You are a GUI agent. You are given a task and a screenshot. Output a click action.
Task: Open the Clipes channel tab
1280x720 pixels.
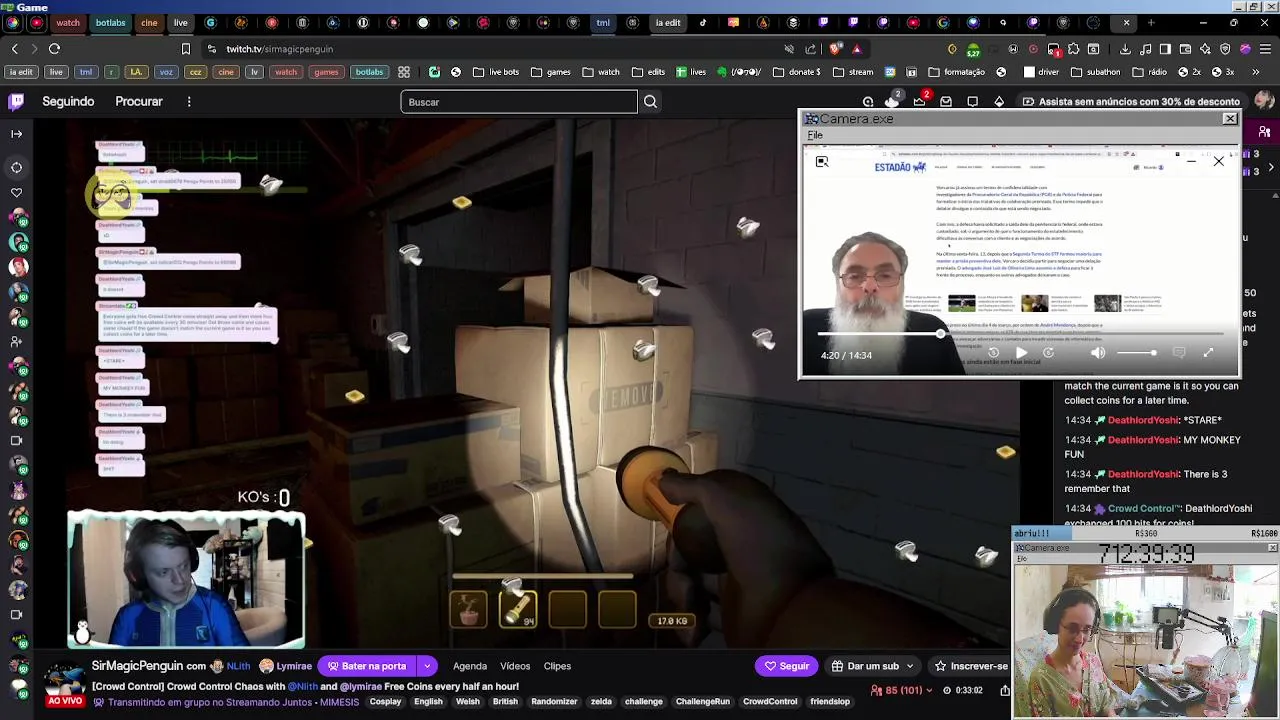click(557, 666)
